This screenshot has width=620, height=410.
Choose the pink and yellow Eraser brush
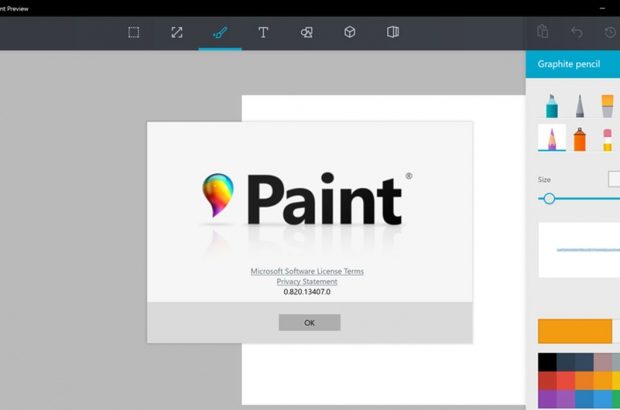point(607,140)
